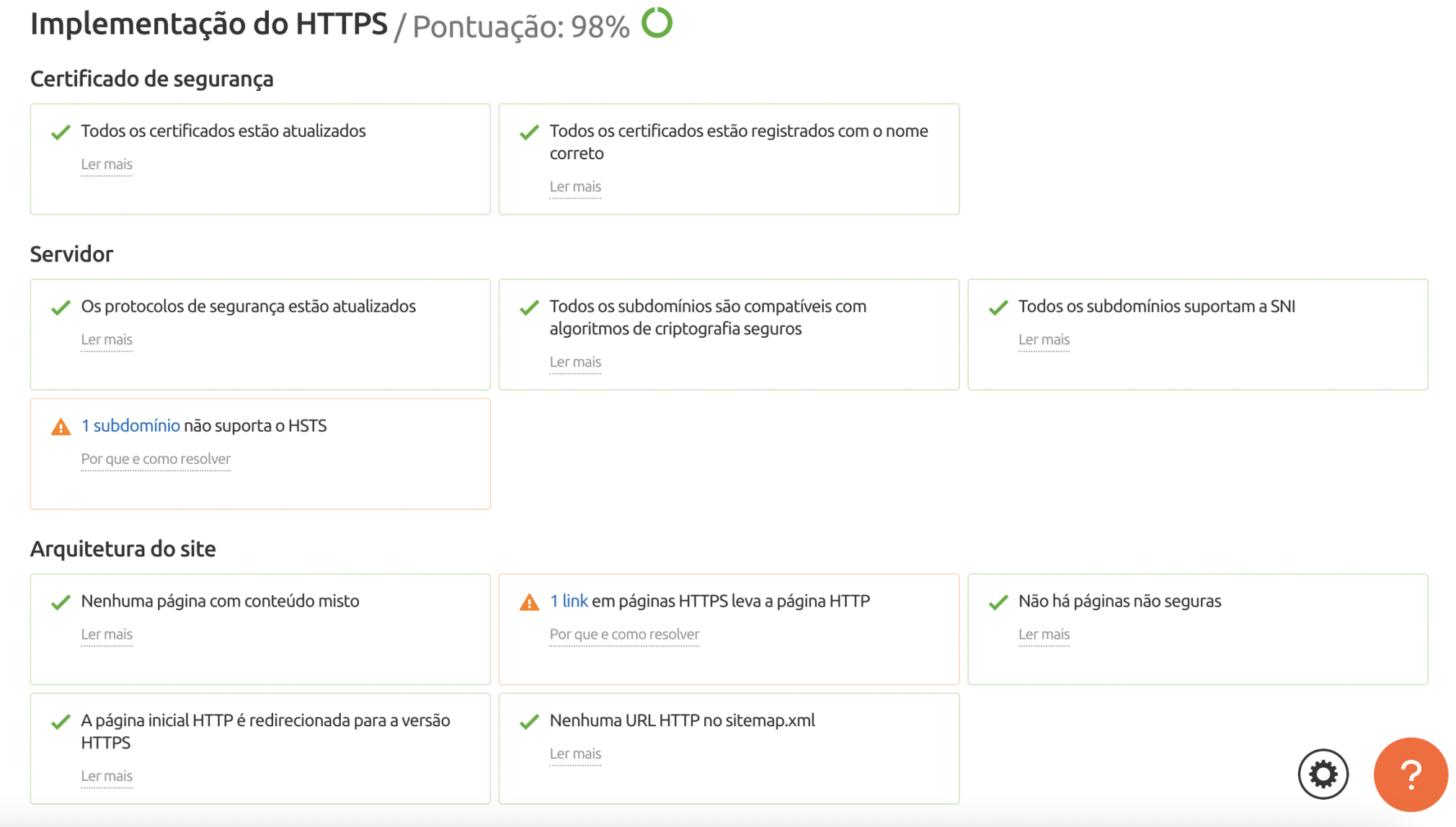The image size is (1456, 827).
Task: Expand 'Por que e como resolver' under HSTS
Action: click(156, 459)
